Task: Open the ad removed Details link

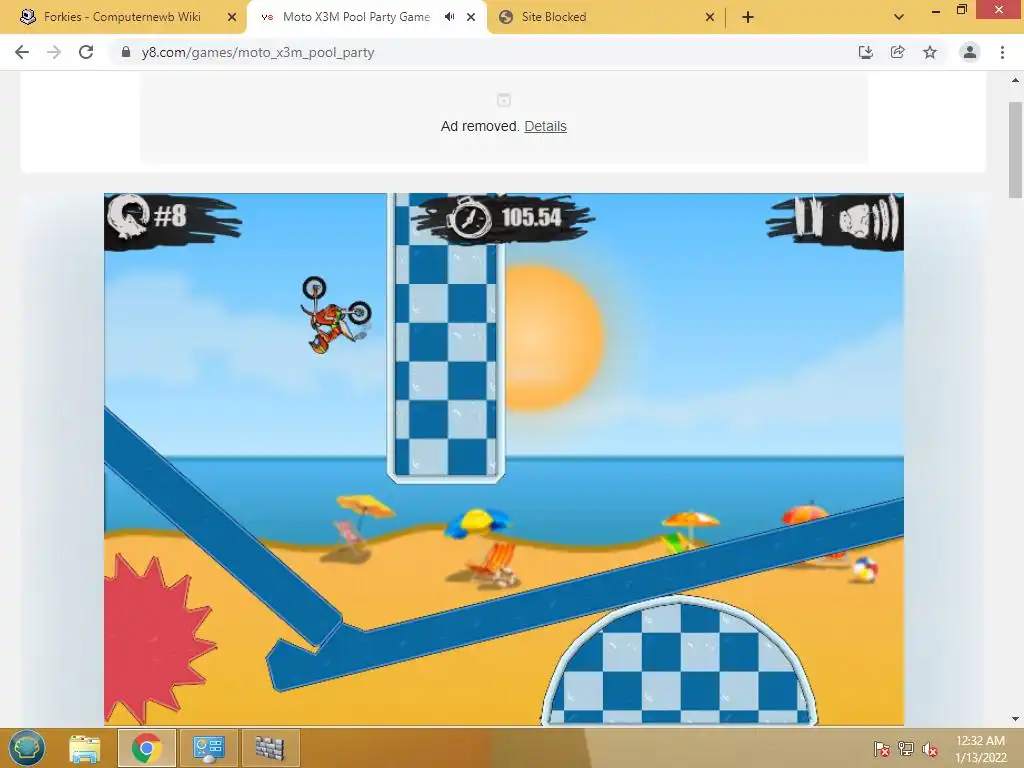Action: click(x=545, y=126)
